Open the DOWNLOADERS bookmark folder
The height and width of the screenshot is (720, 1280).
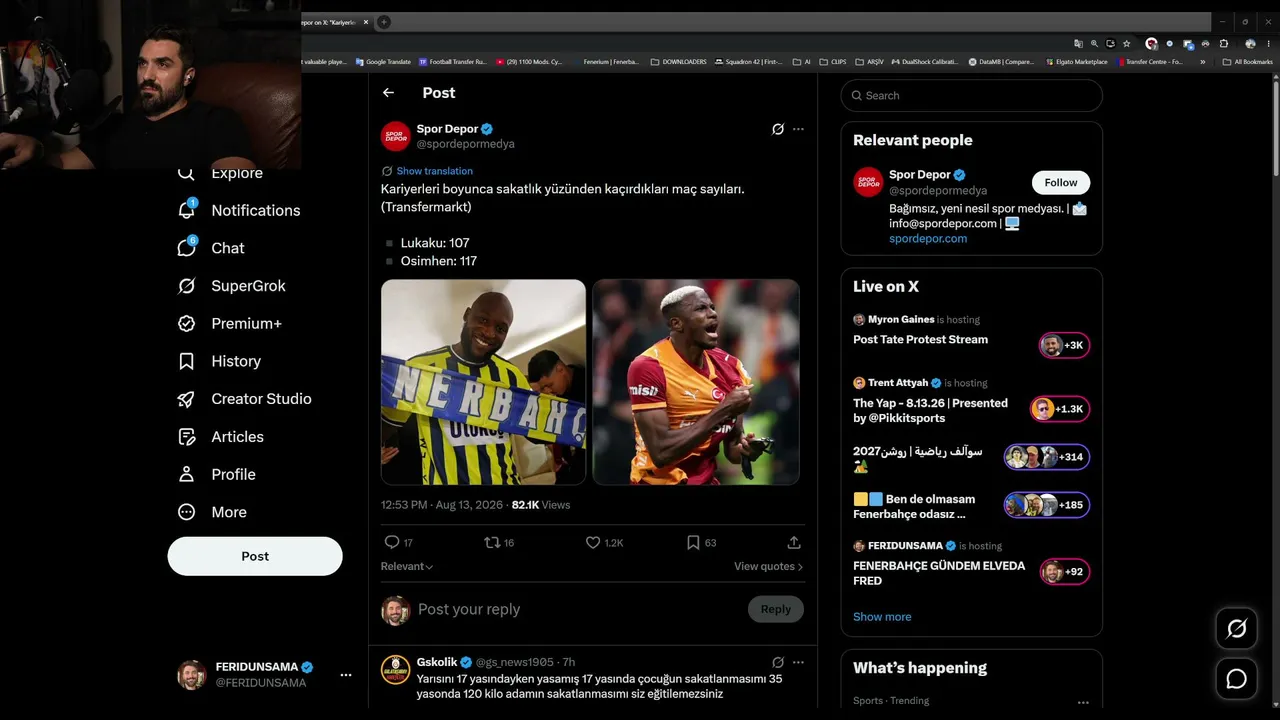(678, 62)
